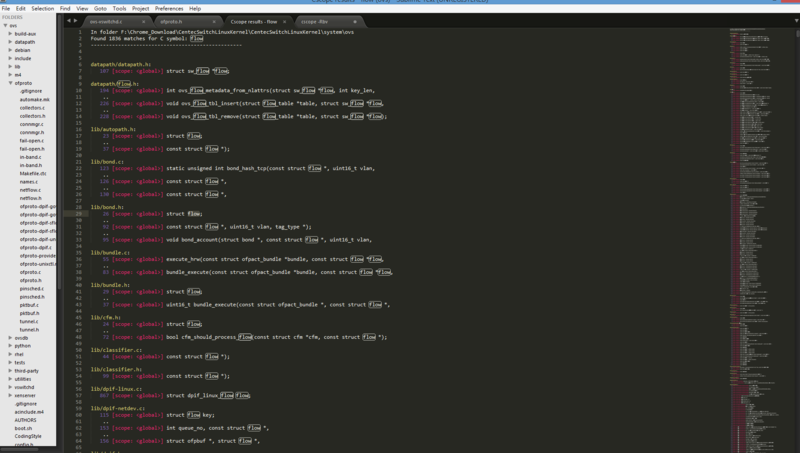Collapse the ovs root folder

click(6, 26)
